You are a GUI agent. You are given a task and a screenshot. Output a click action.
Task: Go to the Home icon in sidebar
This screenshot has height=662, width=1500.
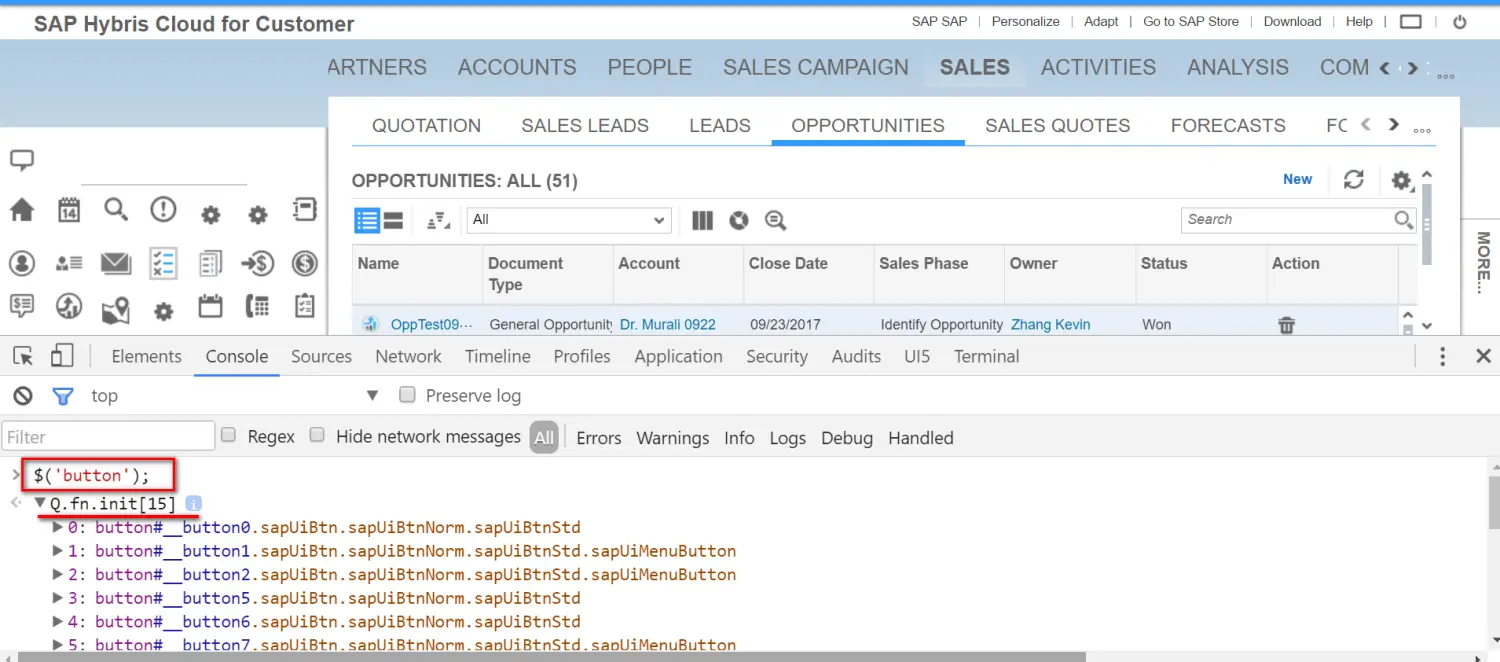pos(22,210)
